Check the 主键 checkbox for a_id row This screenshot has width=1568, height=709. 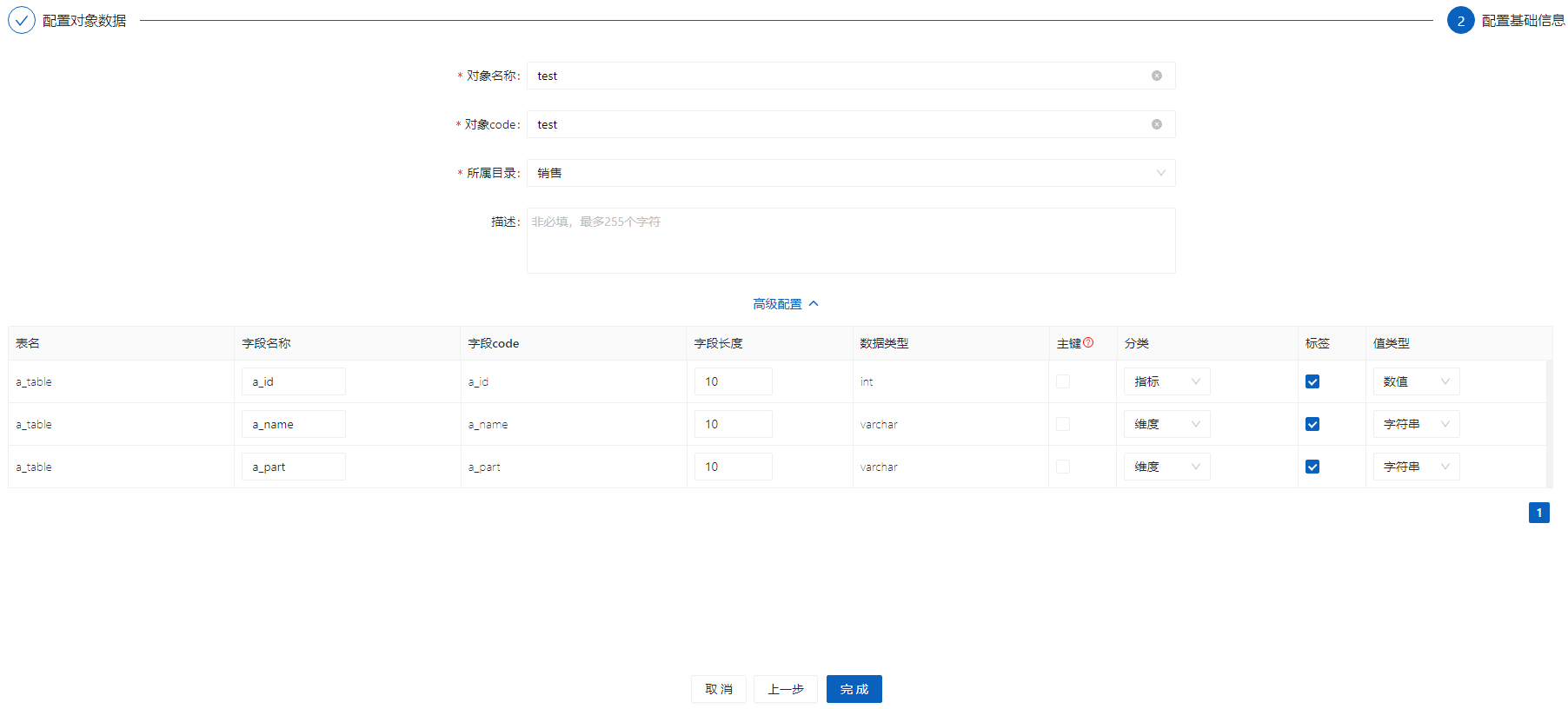coord(1063,381)
